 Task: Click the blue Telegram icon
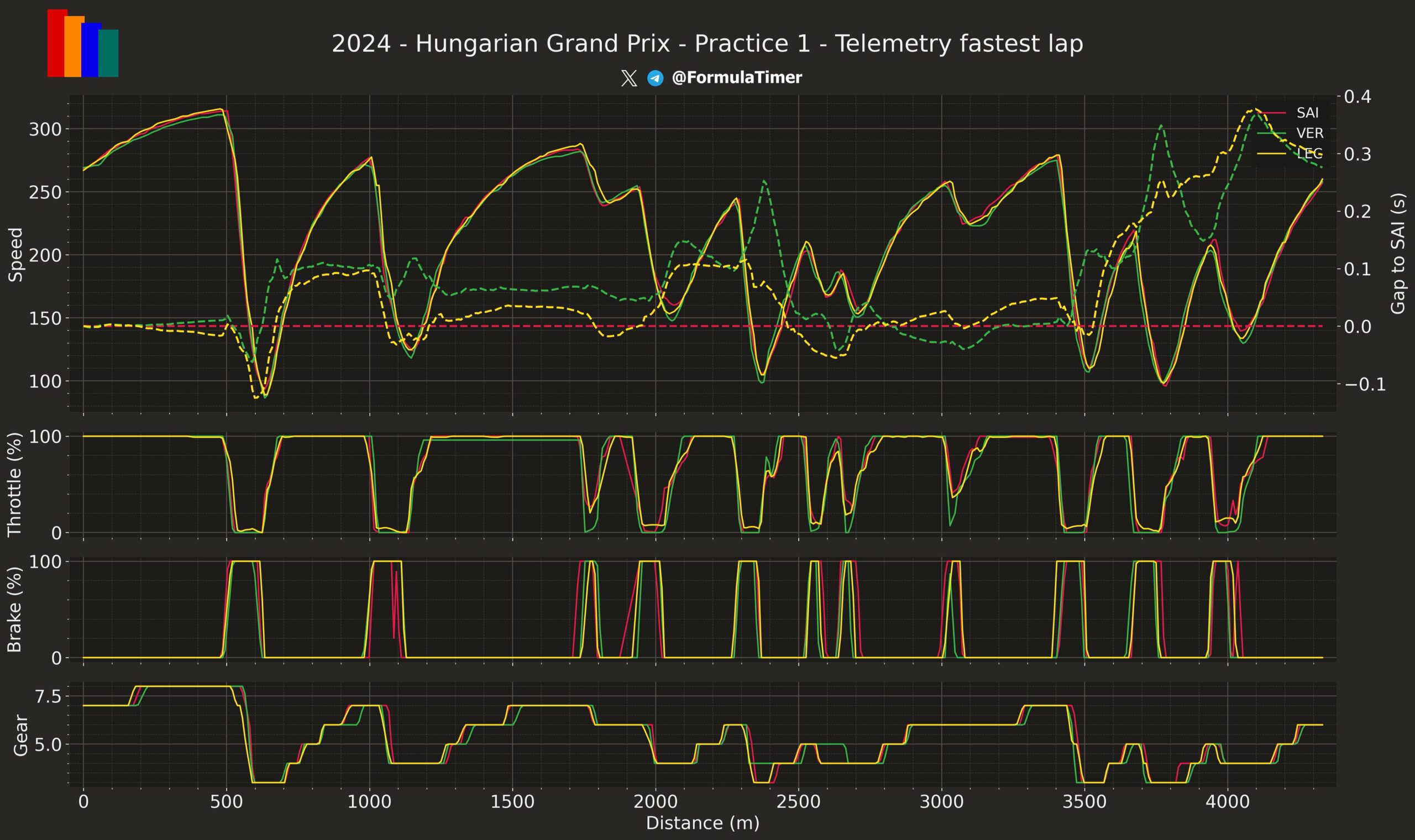click(x=656, y=78)
